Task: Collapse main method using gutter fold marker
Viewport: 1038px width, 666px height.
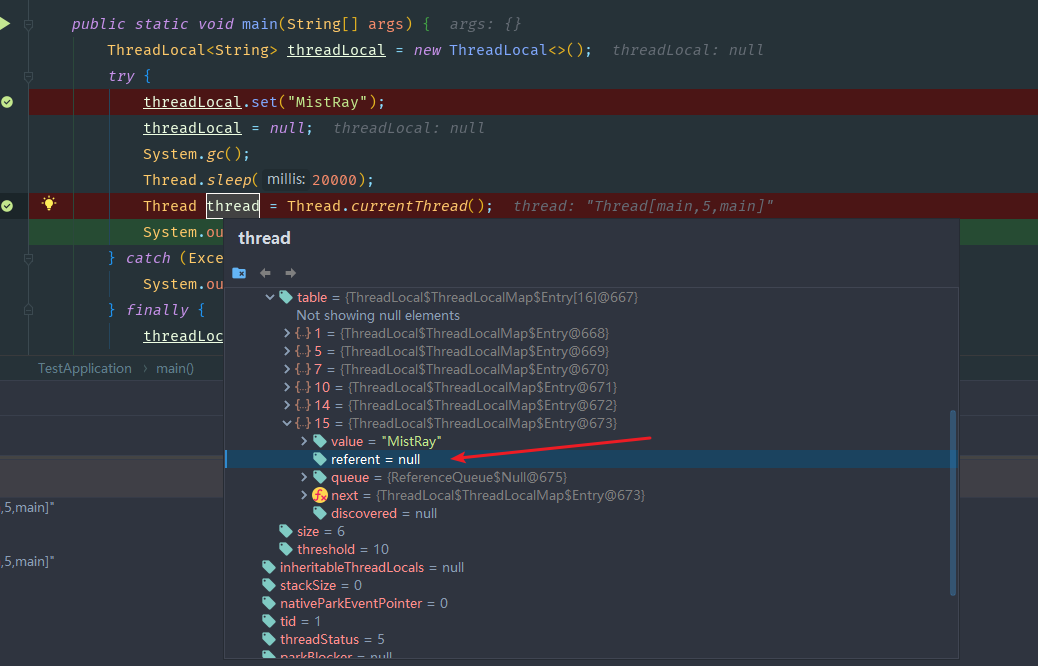Action: pyautogui.click(x=28, y=24)
